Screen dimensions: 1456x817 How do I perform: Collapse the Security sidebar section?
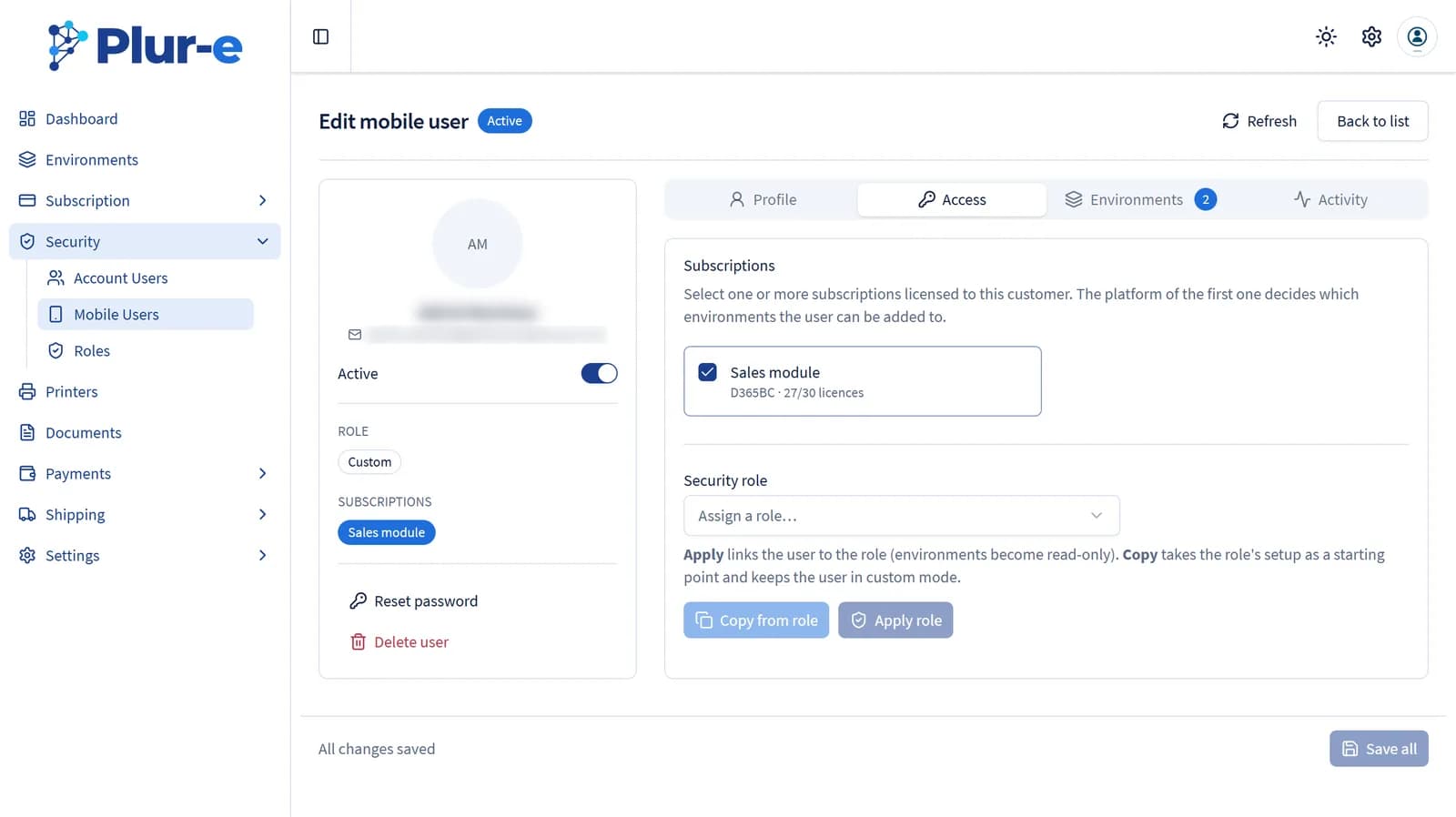145,241
